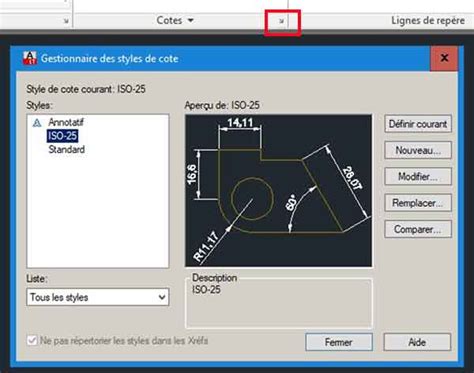Viewport: 474px width, 373px height.
Task: Click the annotative triangle icon beside Annotatif
Action: click(x=37, y=123)
